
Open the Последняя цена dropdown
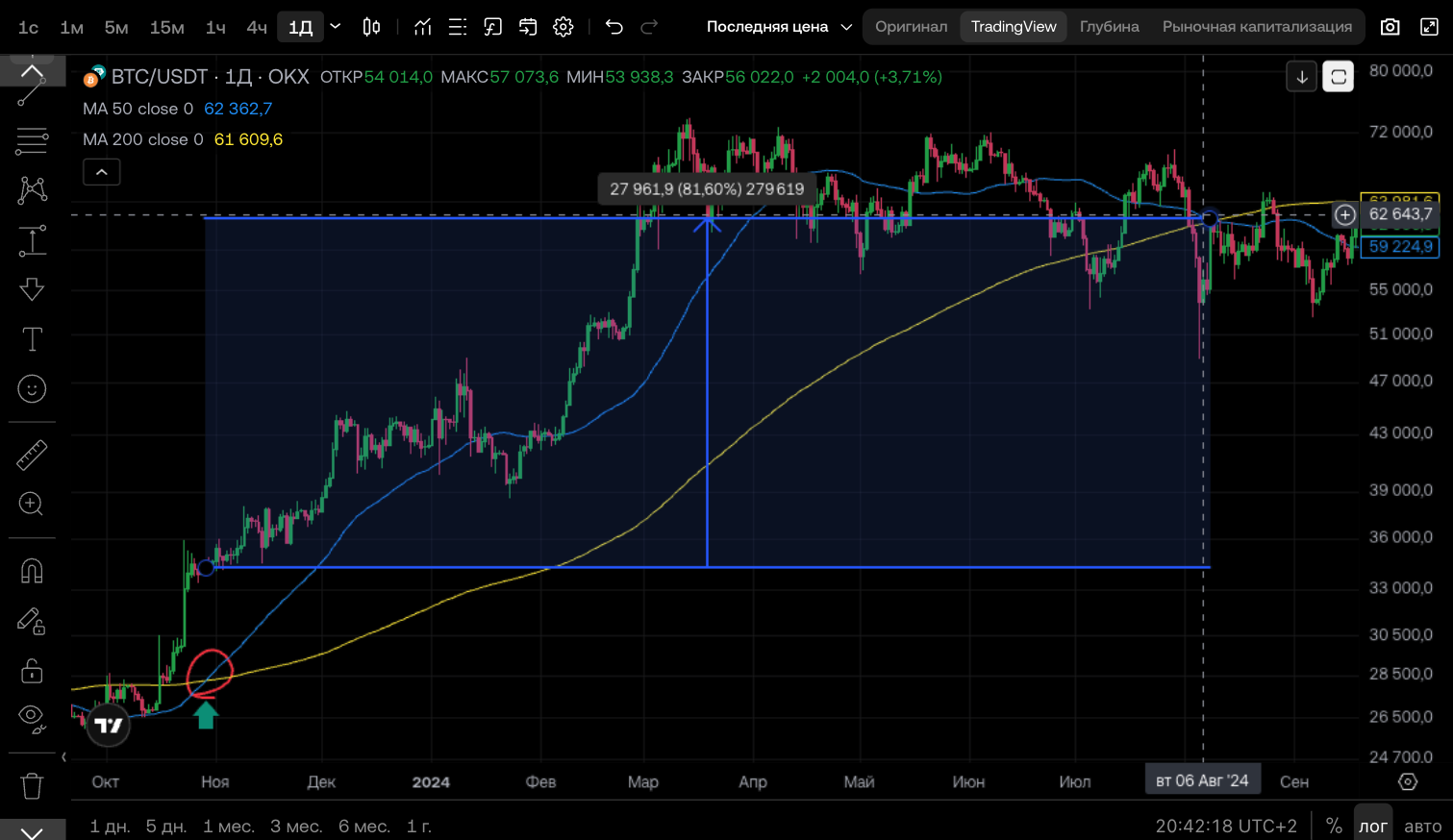780,27
